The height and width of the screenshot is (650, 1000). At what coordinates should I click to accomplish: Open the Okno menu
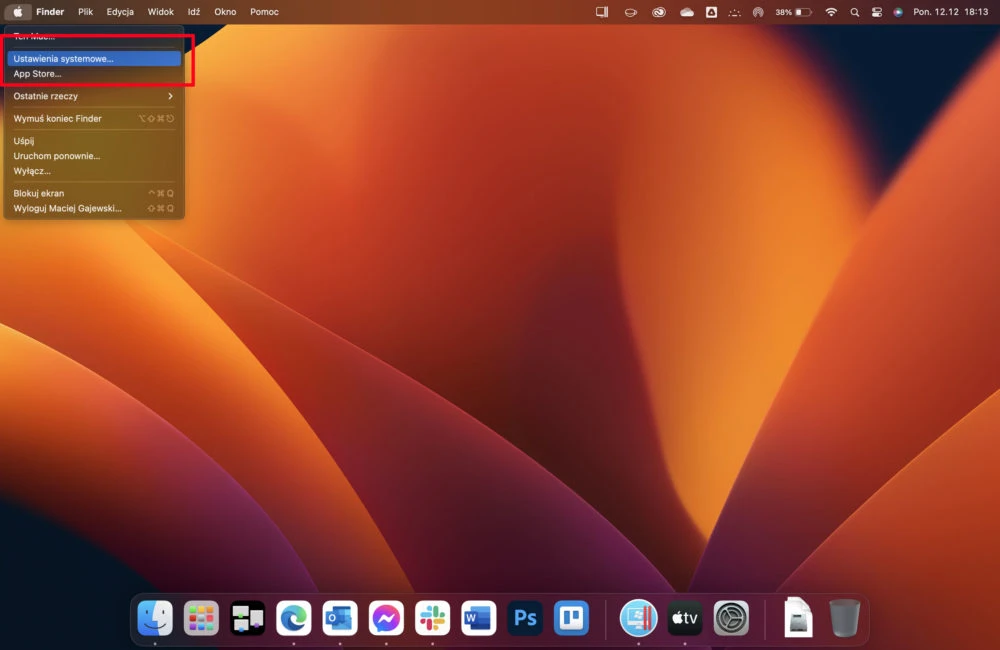tap(225, 11)
